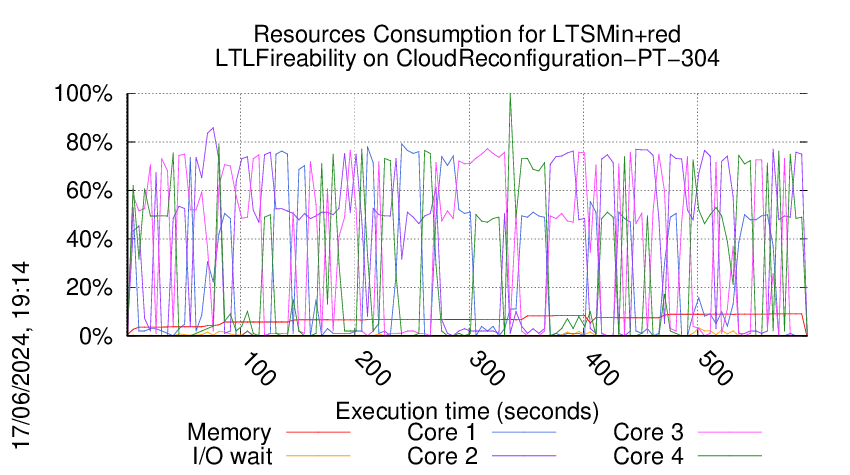
Task: Click the blue Core 1 legend line sample
Action: (x=524, y=432)
